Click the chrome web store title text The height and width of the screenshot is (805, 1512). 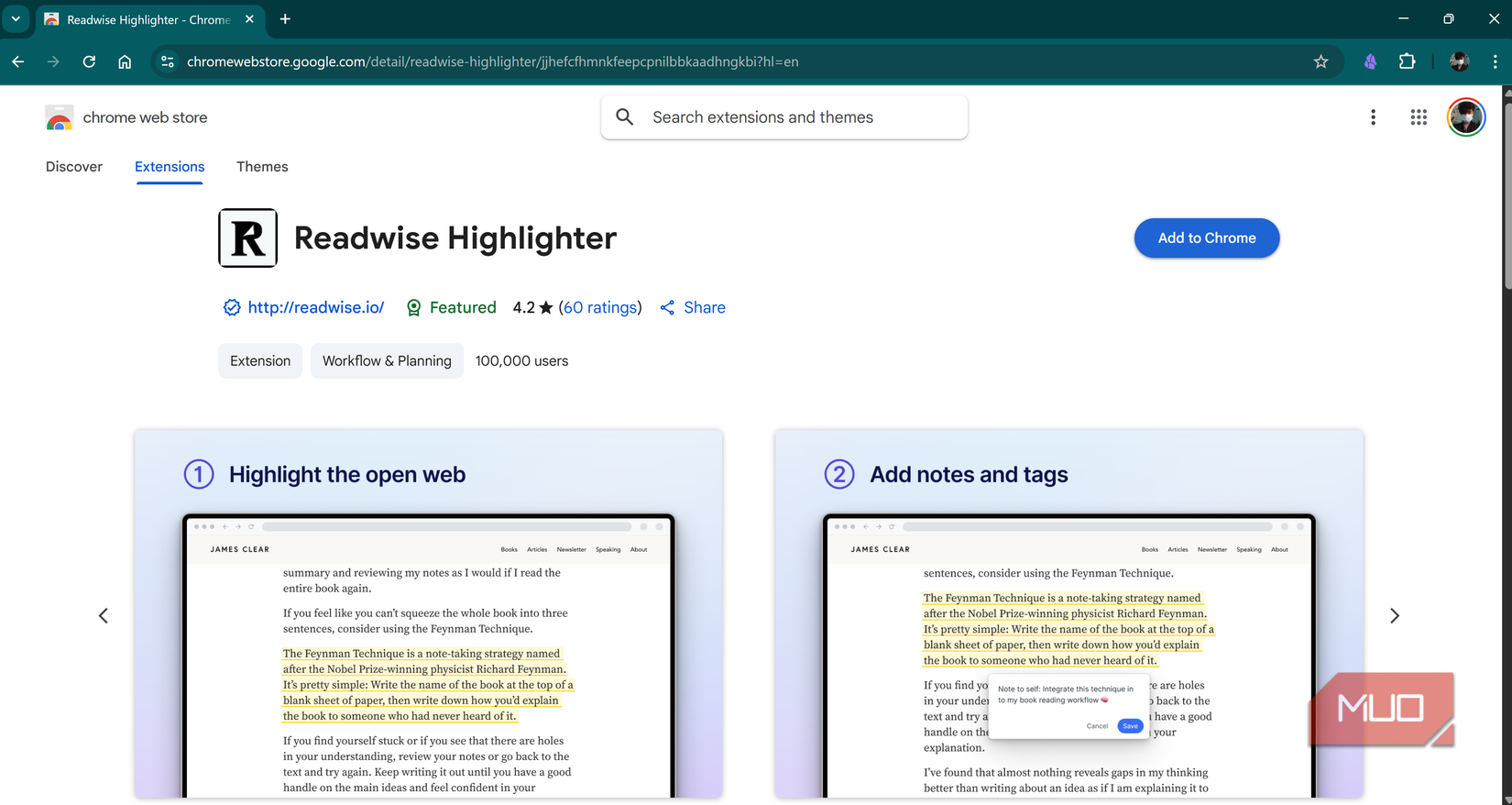[x=145, y=117]
